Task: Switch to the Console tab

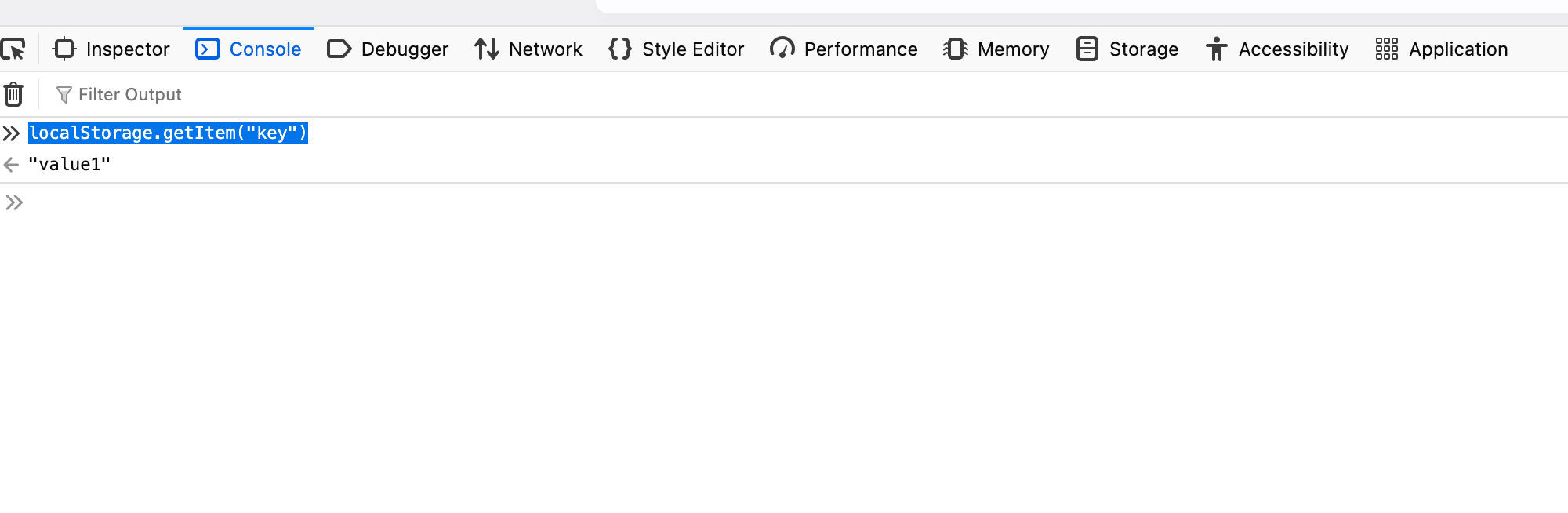Action: [249, 49]
